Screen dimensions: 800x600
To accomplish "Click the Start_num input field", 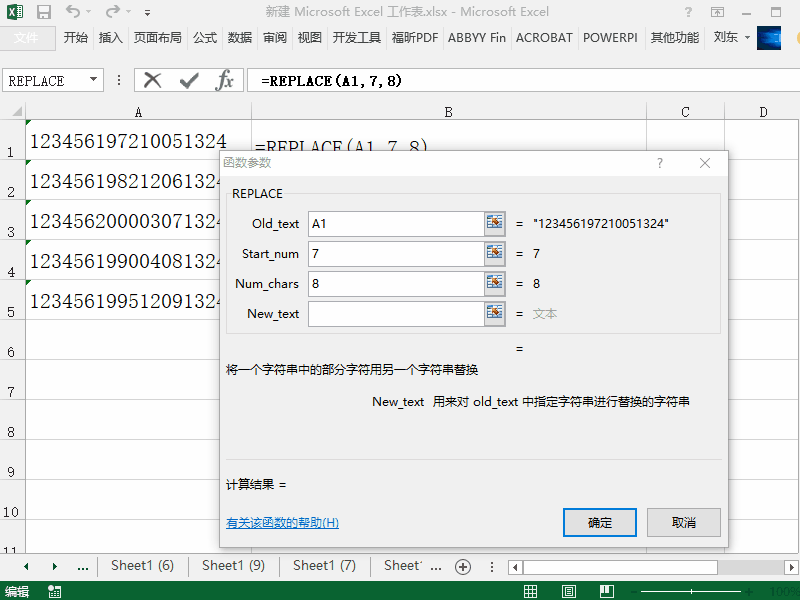I will click(x=396, y=254).
